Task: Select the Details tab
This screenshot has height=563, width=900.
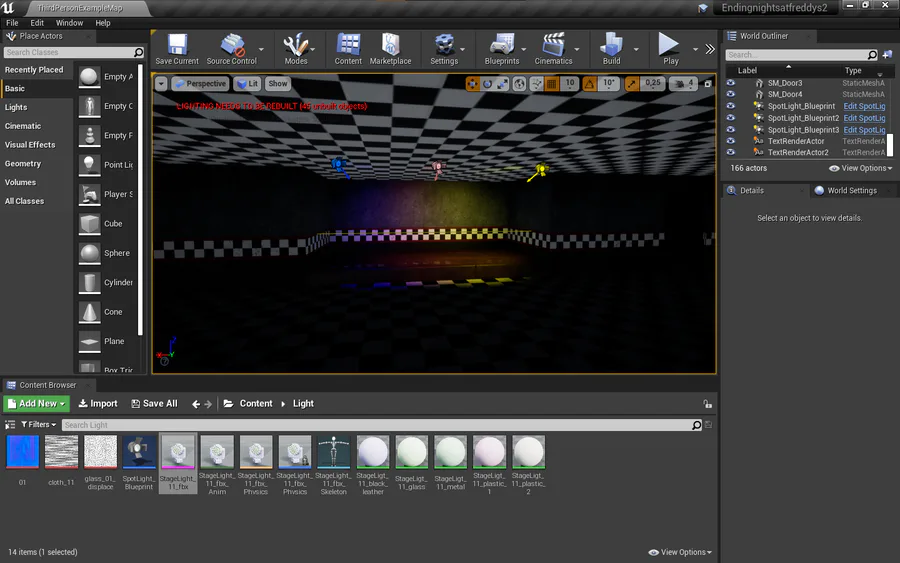Action: pos(751,191)
